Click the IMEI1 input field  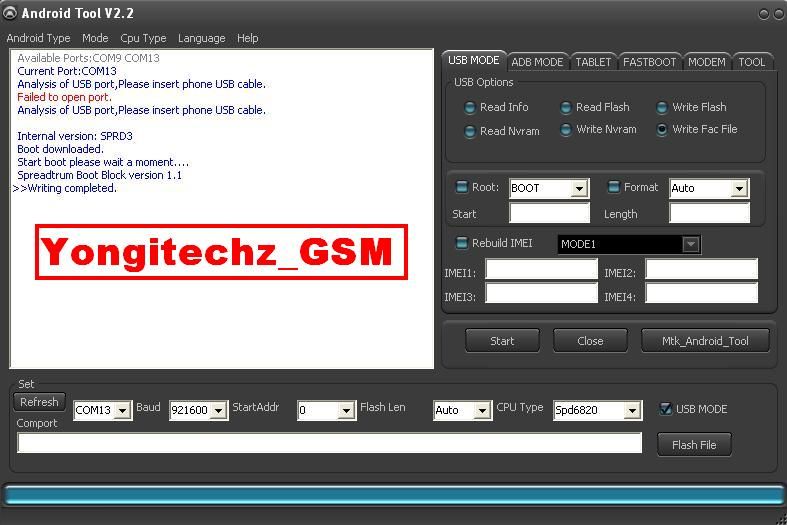click(x=541, y=270)
